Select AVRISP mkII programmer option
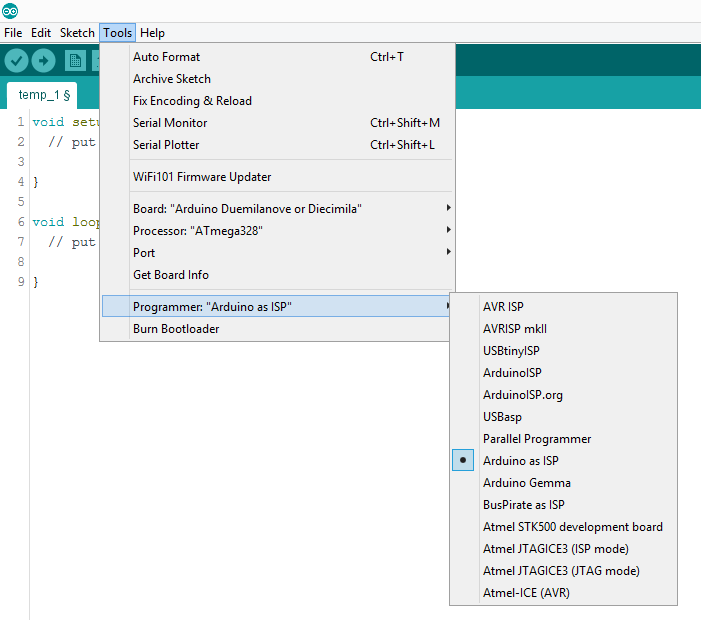The image size is (701, 620). coord(514,329)
